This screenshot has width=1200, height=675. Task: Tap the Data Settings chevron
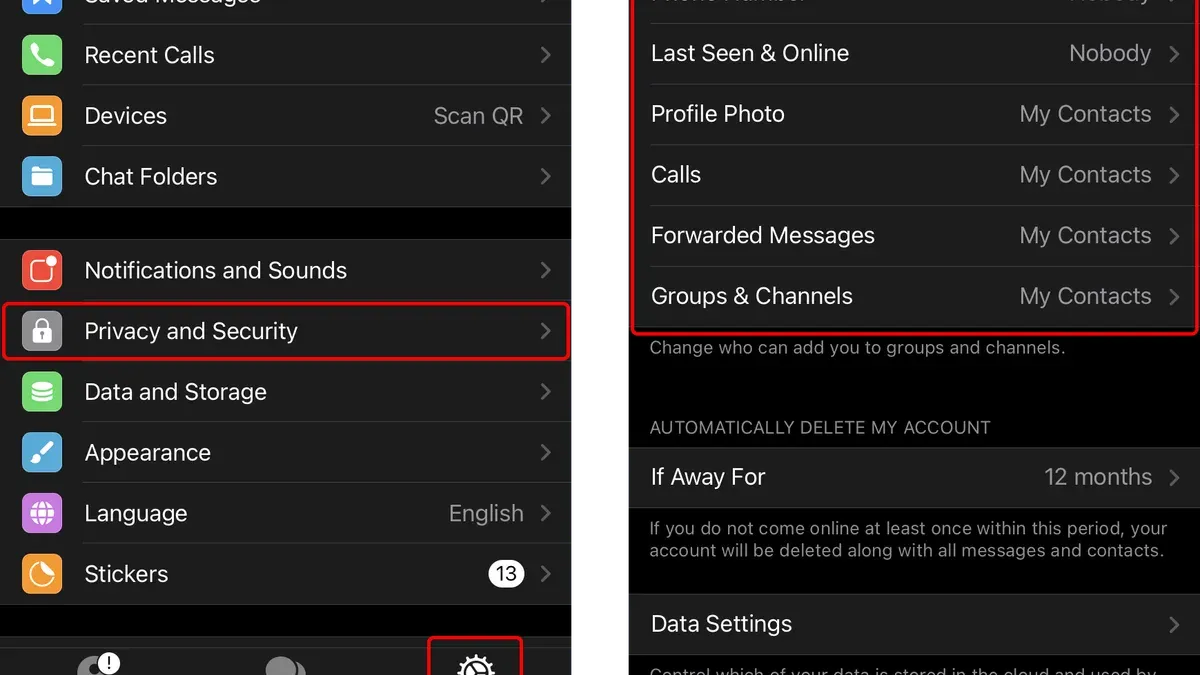(1175, 624)
